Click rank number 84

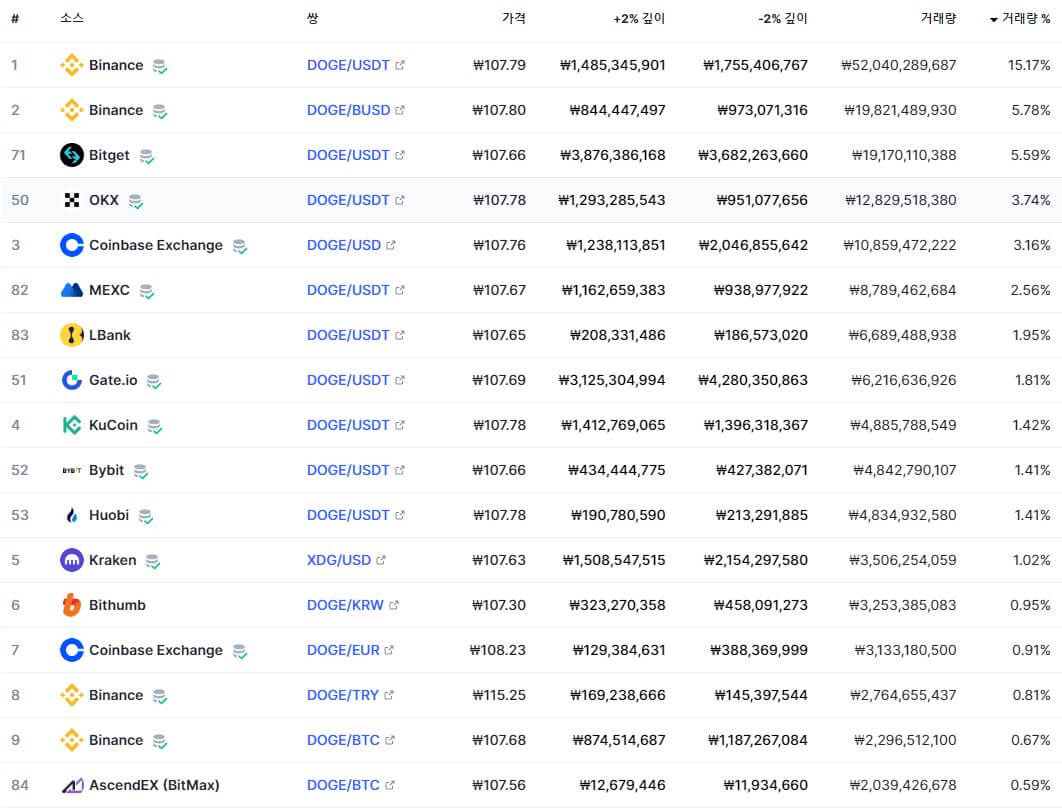(20, 785)
